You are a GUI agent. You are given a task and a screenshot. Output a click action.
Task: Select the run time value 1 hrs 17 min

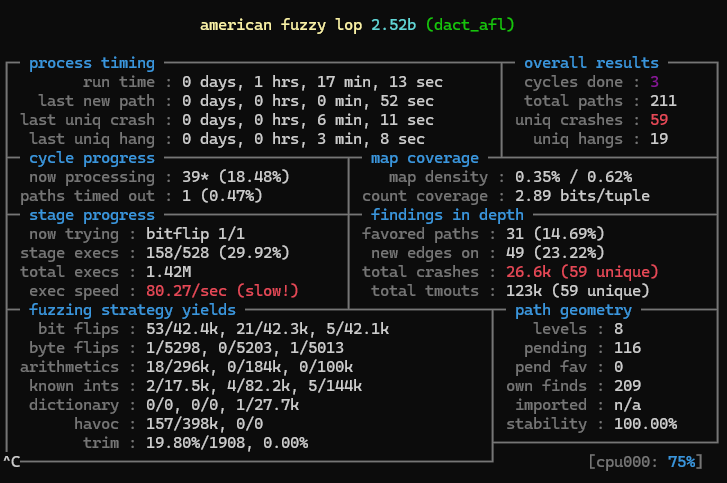tap(312, 82)
